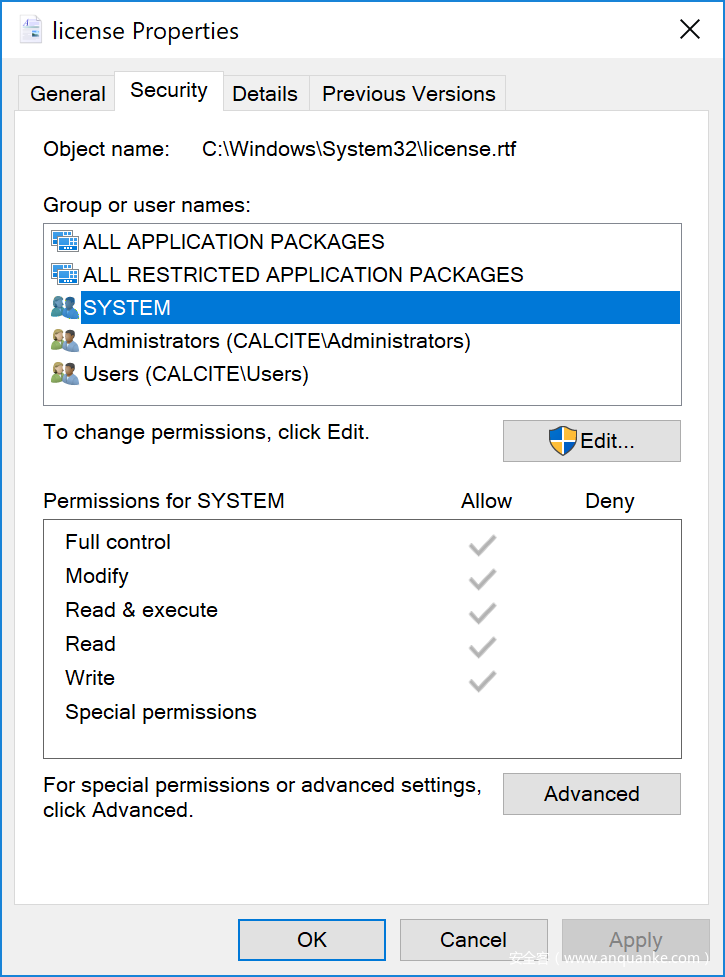Open the Details tab
The height and width of the screenshot is (977, 725).
265,94
